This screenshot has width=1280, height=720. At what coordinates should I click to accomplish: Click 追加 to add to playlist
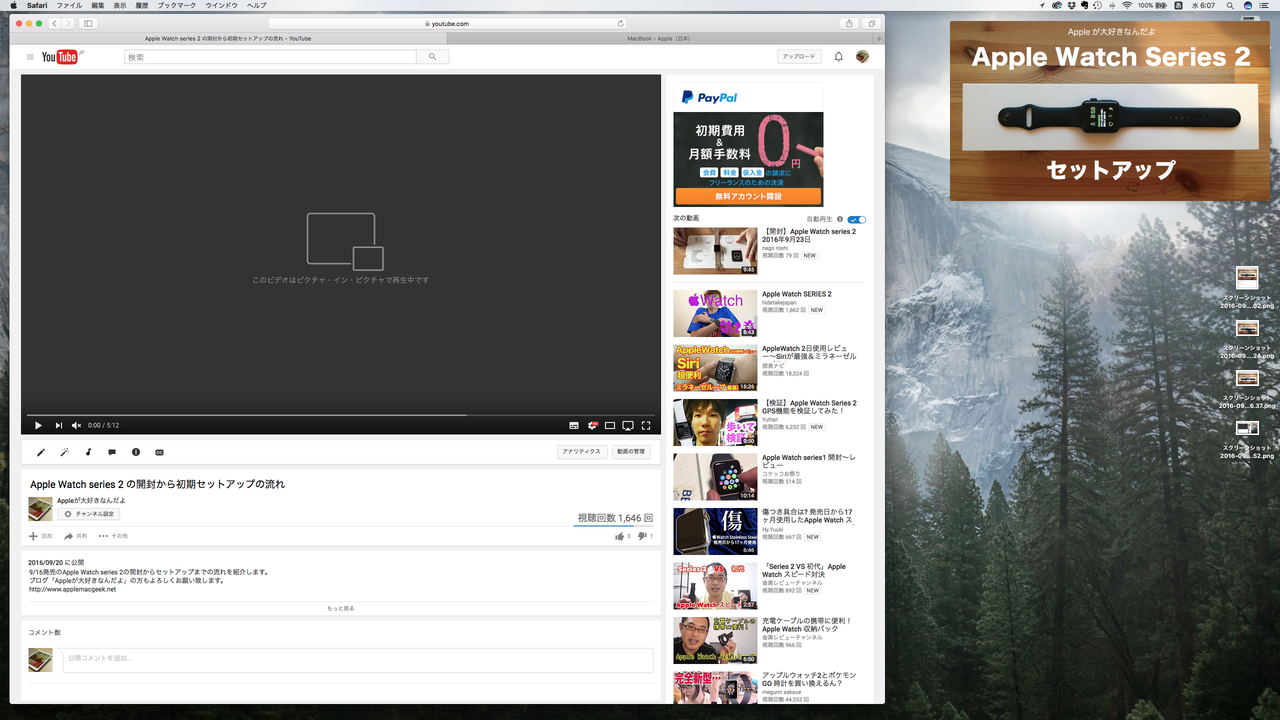point(41,536)
